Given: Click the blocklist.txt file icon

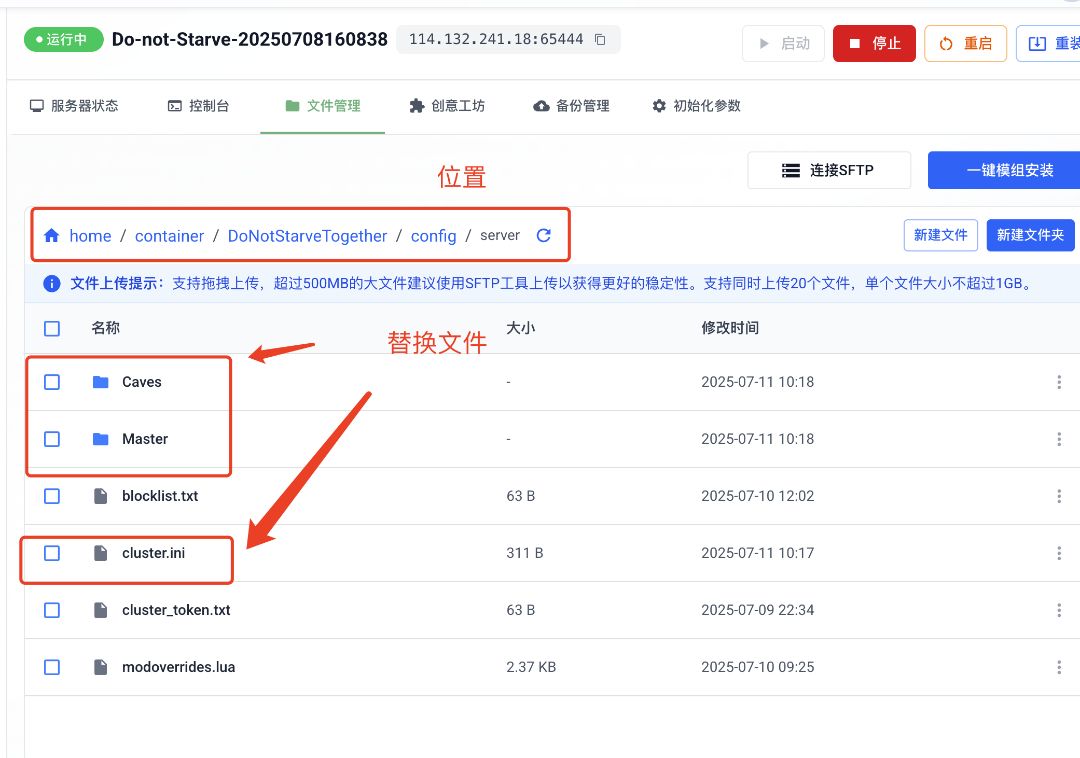Looking at the screenshot, I should 101,496.
